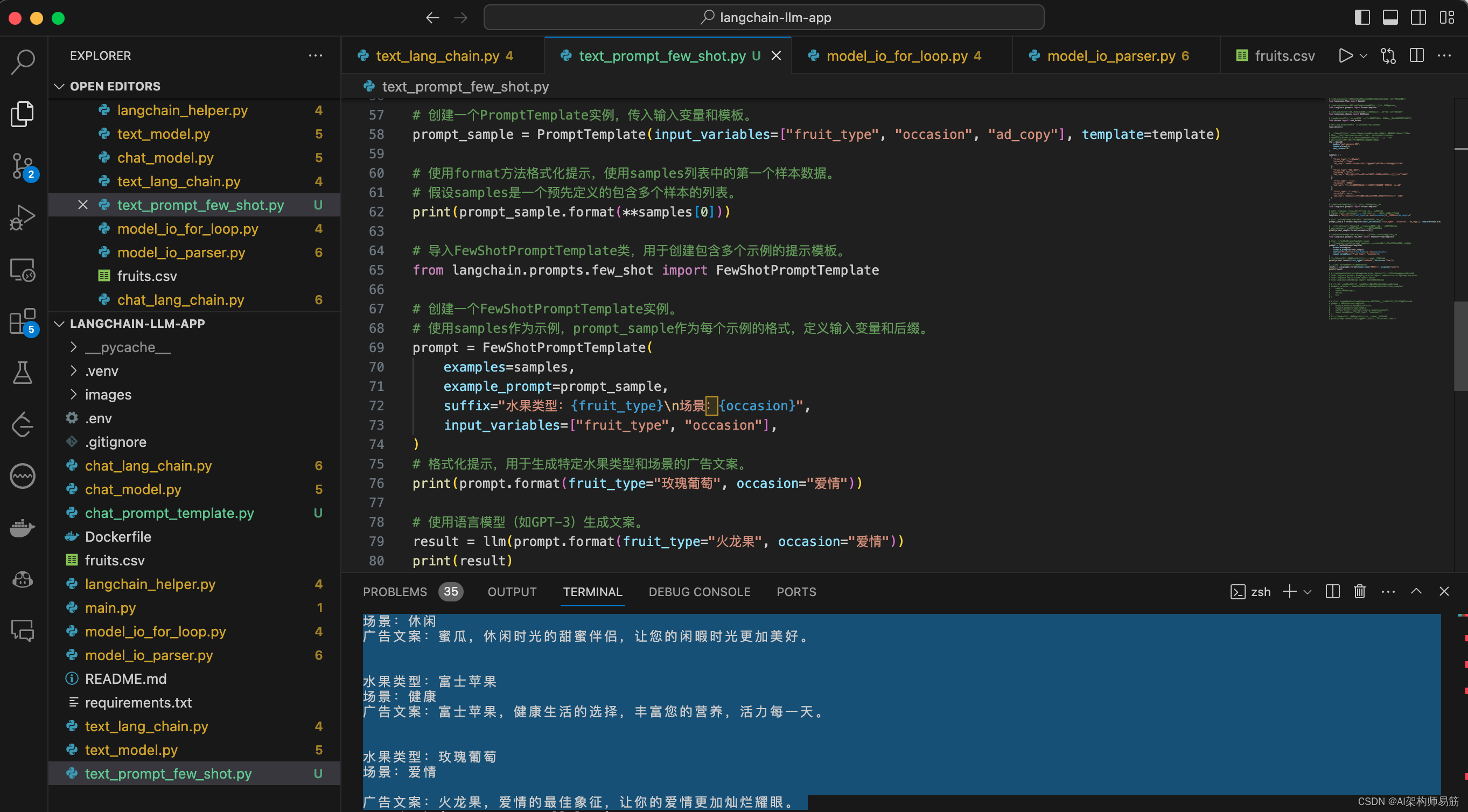Switch to text_lang_chain.py editor tab
This screenshot has width=1468, height=812.
point(442,55)
